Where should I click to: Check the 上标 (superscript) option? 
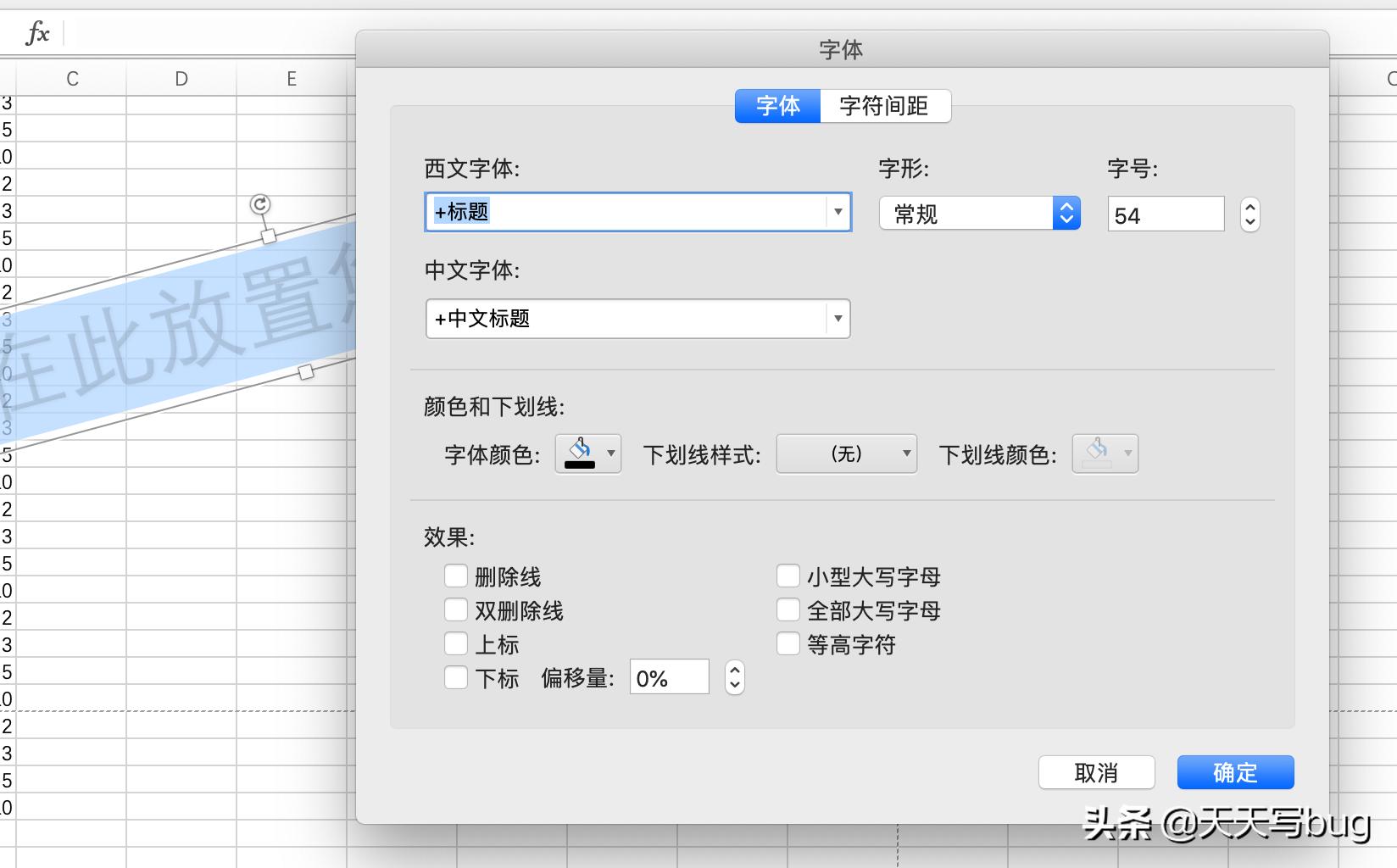(x=455, y=643)
